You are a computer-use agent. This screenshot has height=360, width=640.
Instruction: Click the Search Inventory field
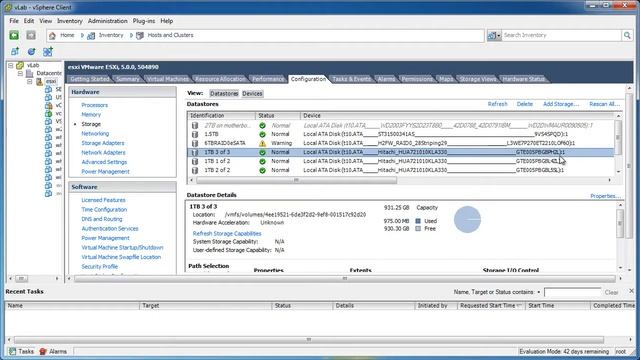(x=561, y=36)
